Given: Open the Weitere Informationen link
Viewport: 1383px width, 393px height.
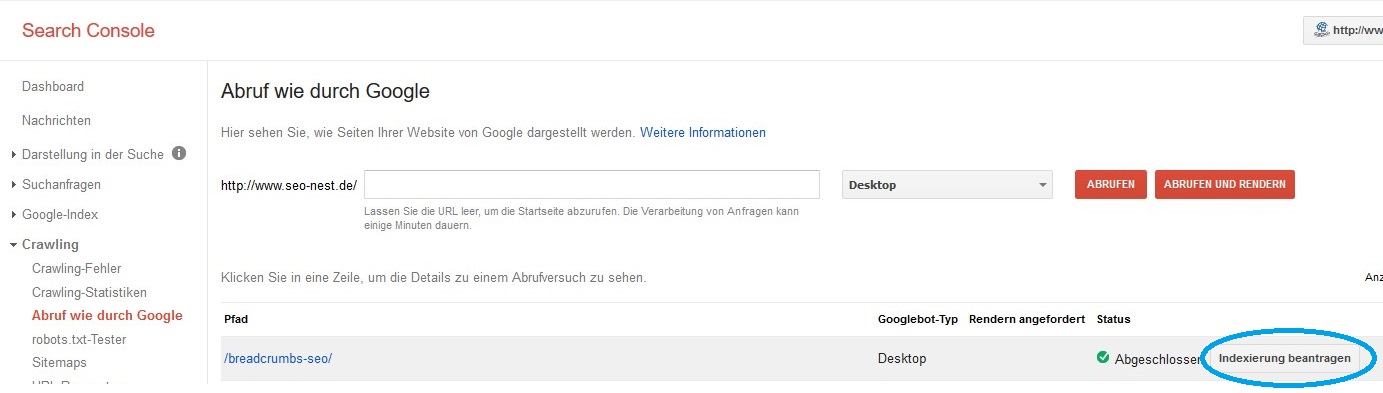Looking at the screenshot, I should (x=703, y=132).
